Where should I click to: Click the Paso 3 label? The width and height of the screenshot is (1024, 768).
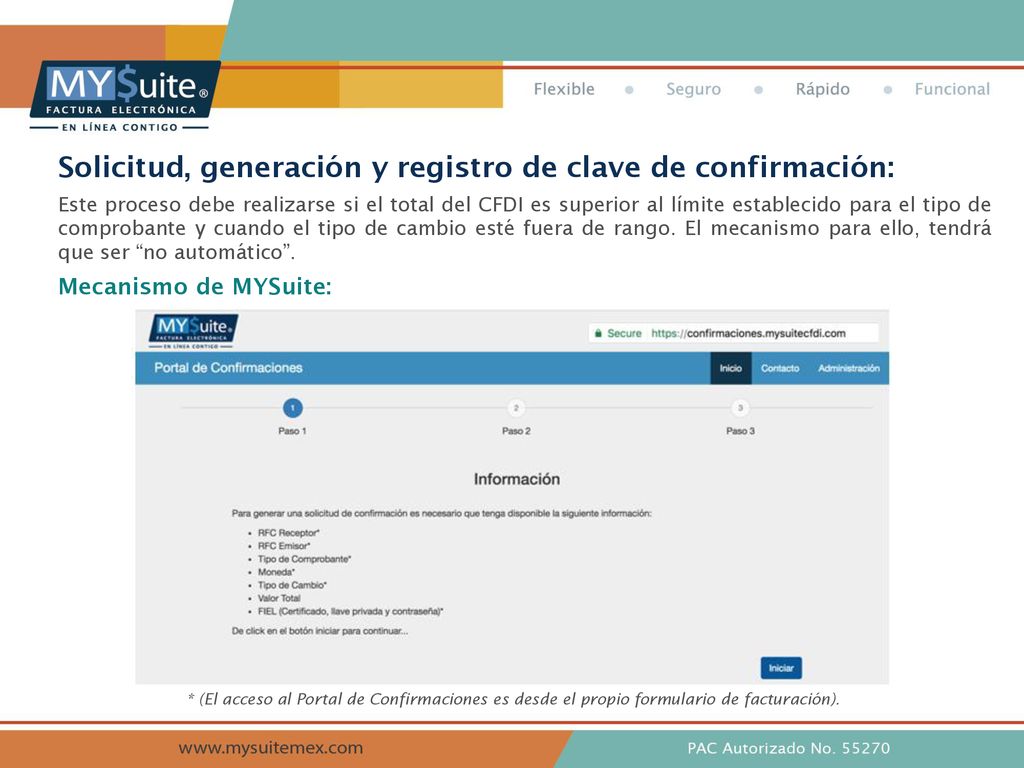click(740, 431)
